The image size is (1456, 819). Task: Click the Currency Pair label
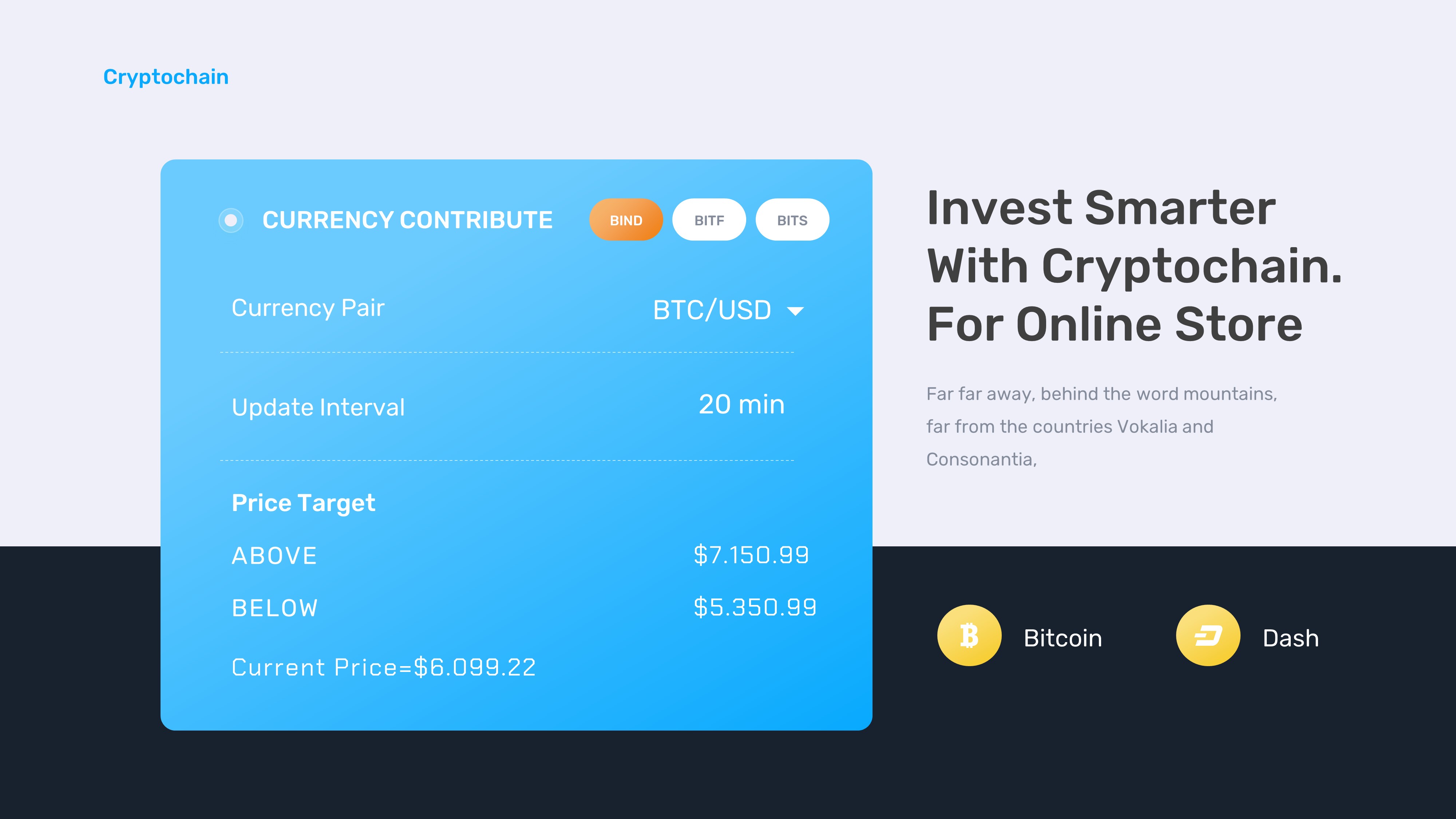pos(308,308)
